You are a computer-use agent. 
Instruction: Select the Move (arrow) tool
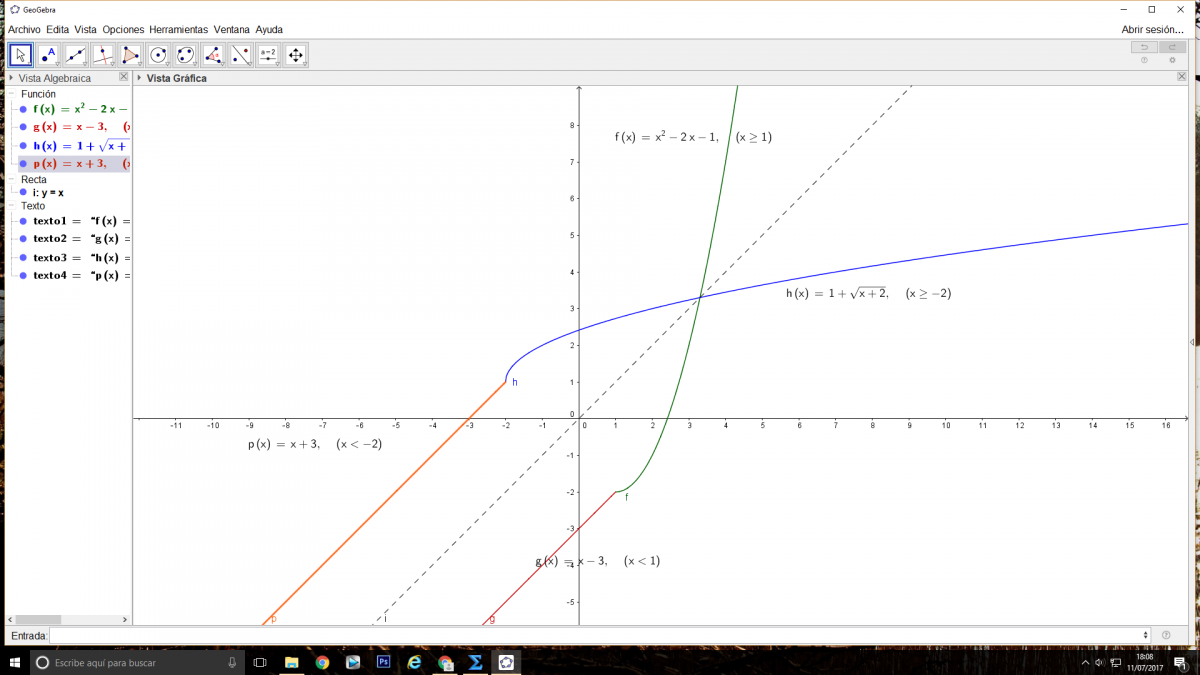click(x=21, y=55)
